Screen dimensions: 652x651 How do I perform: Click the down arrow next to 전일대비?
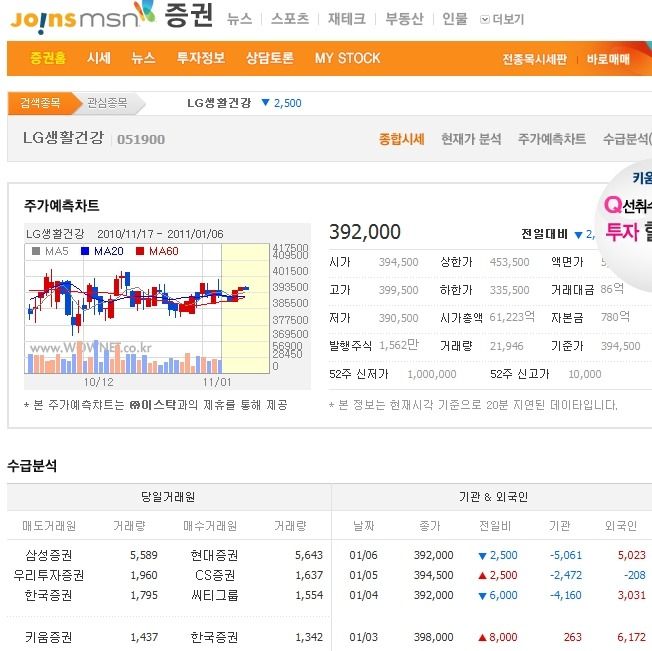[578, 235]
